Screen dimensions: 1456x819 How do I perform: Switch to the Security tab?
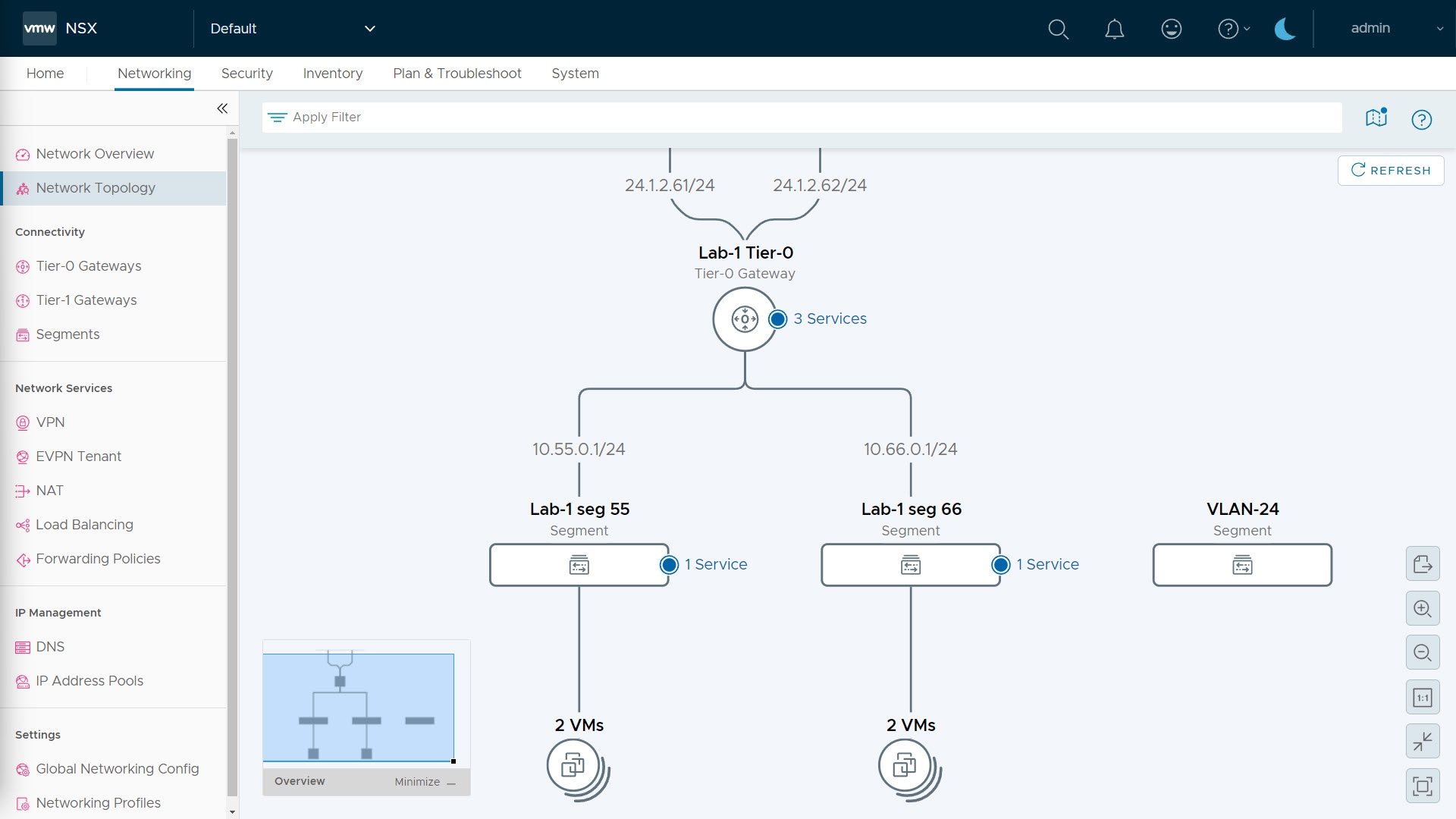(x=246, y=74)
